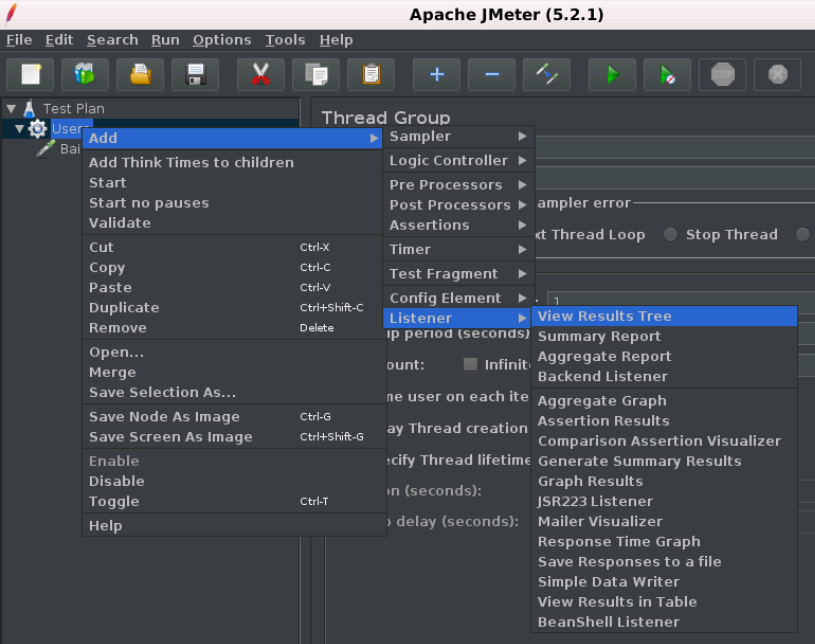Choose Aggregate Graph listener
Image resolution: width=815 pixels, height=644 pixels.
(x=664, y=401)
